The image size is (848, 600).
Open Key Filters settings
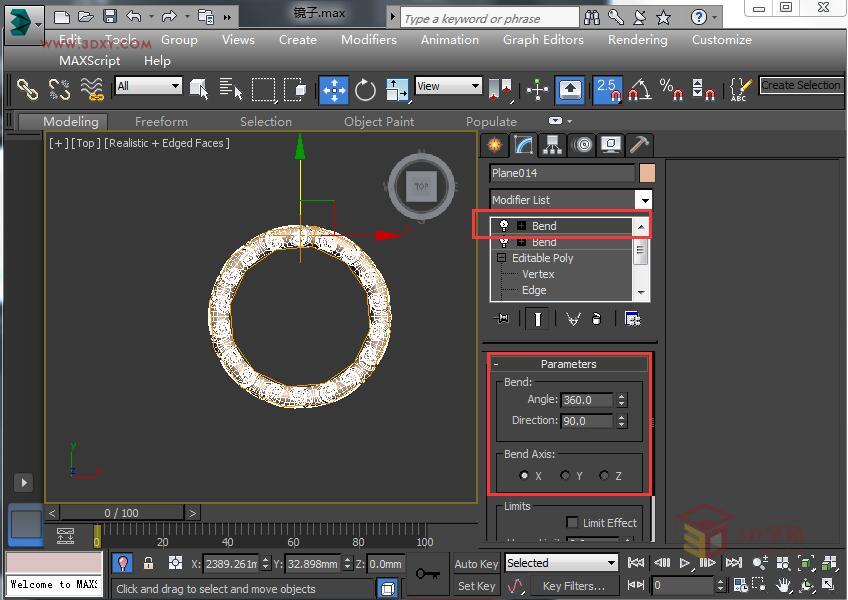tap(575, 586)
